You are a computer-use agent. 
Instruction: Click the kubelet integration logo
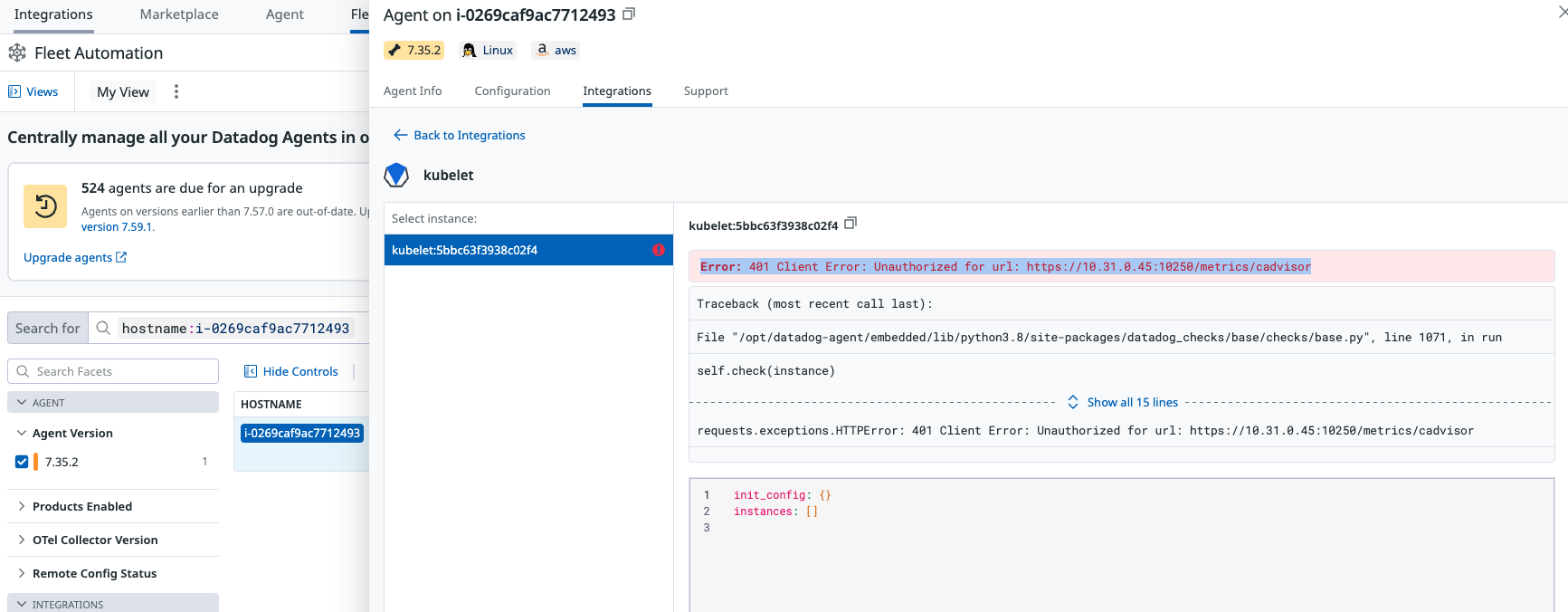pos(397,175)
